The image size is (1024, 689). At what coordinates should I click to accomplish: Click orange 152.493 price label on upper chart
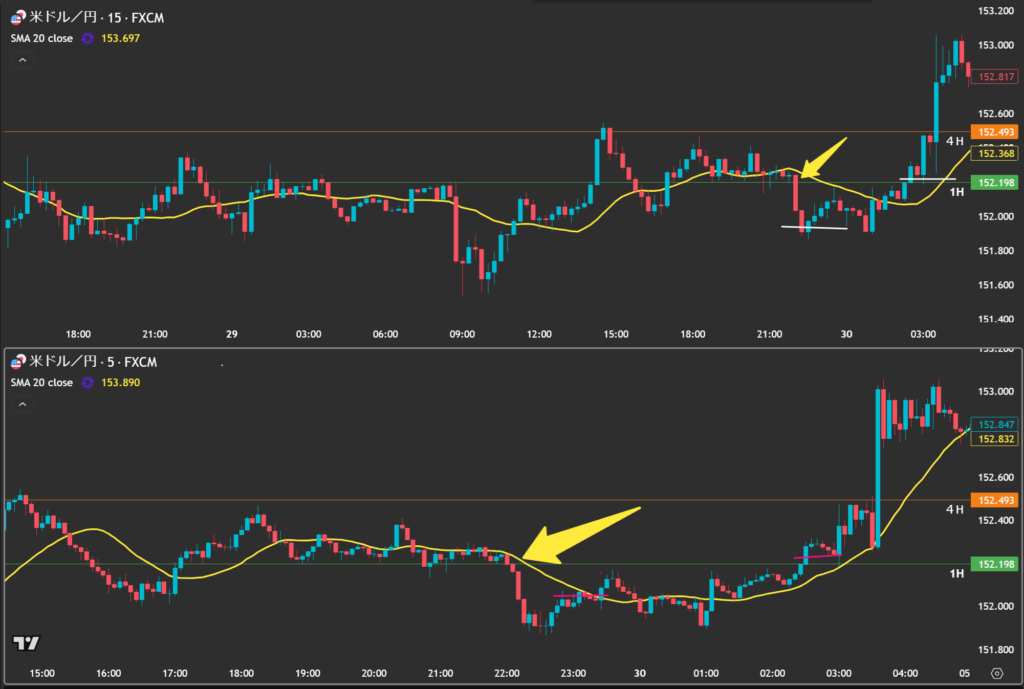996,132
